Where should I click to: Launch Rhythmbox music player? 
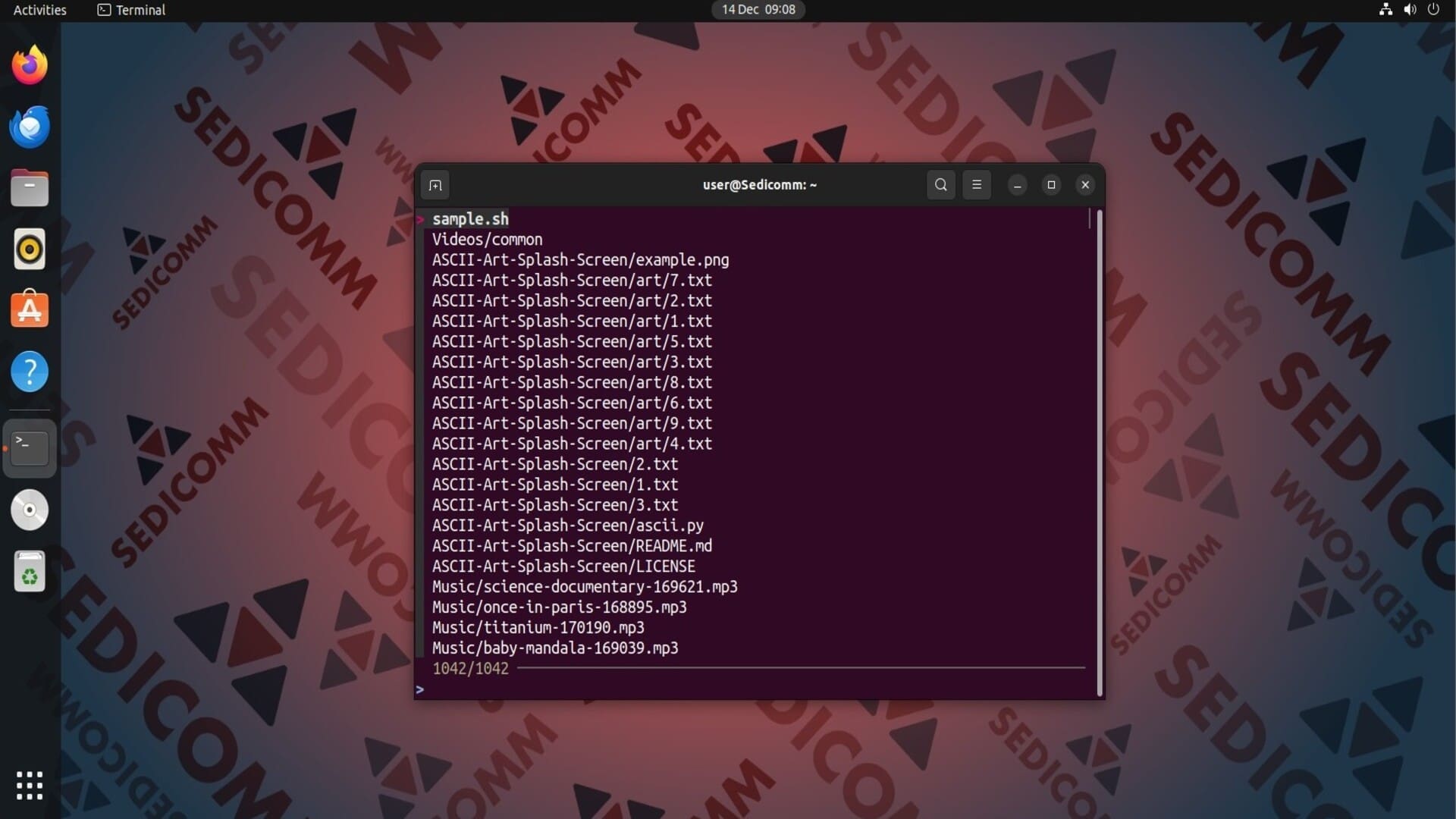pyautogui.click(x=30, y=249)
